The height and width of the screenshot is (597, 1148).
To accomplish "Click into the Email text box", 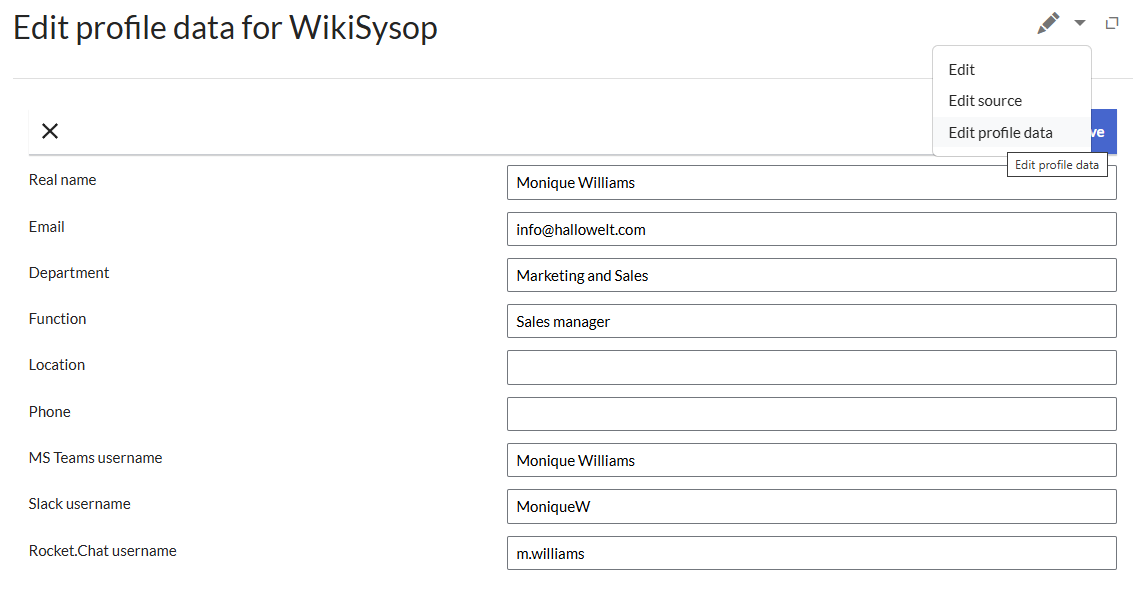I will pyautogui.click(x=811, y=229).
